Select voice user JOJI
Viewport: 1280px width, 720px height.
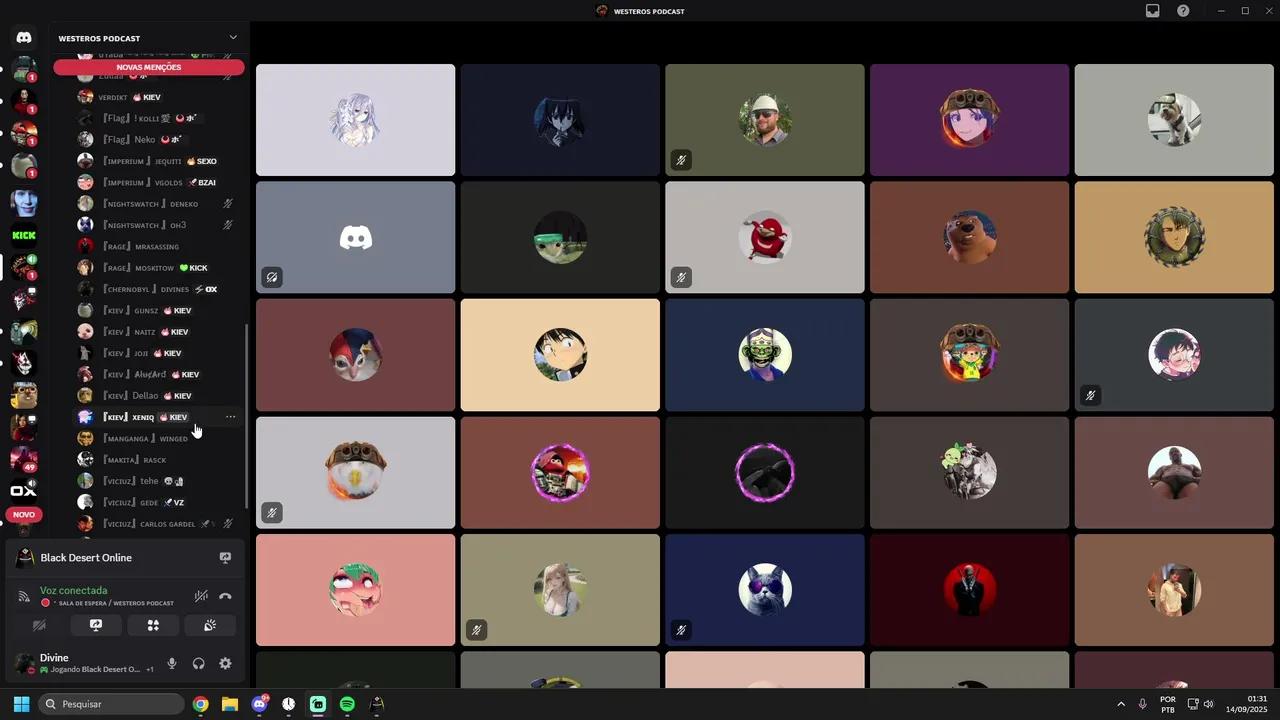pyautogui.click(x=160, y=353)
